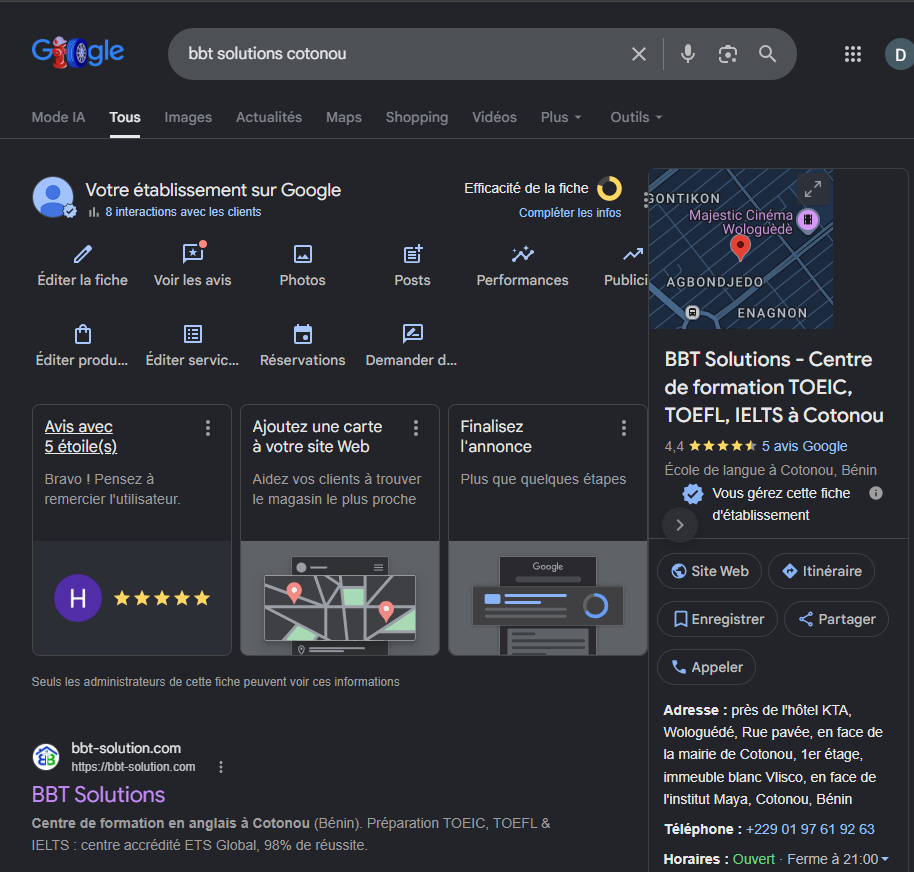This screenshot has width=914, height=872.
Task: Click the map thumbnail red location pin
Action: tap(740, 248)
